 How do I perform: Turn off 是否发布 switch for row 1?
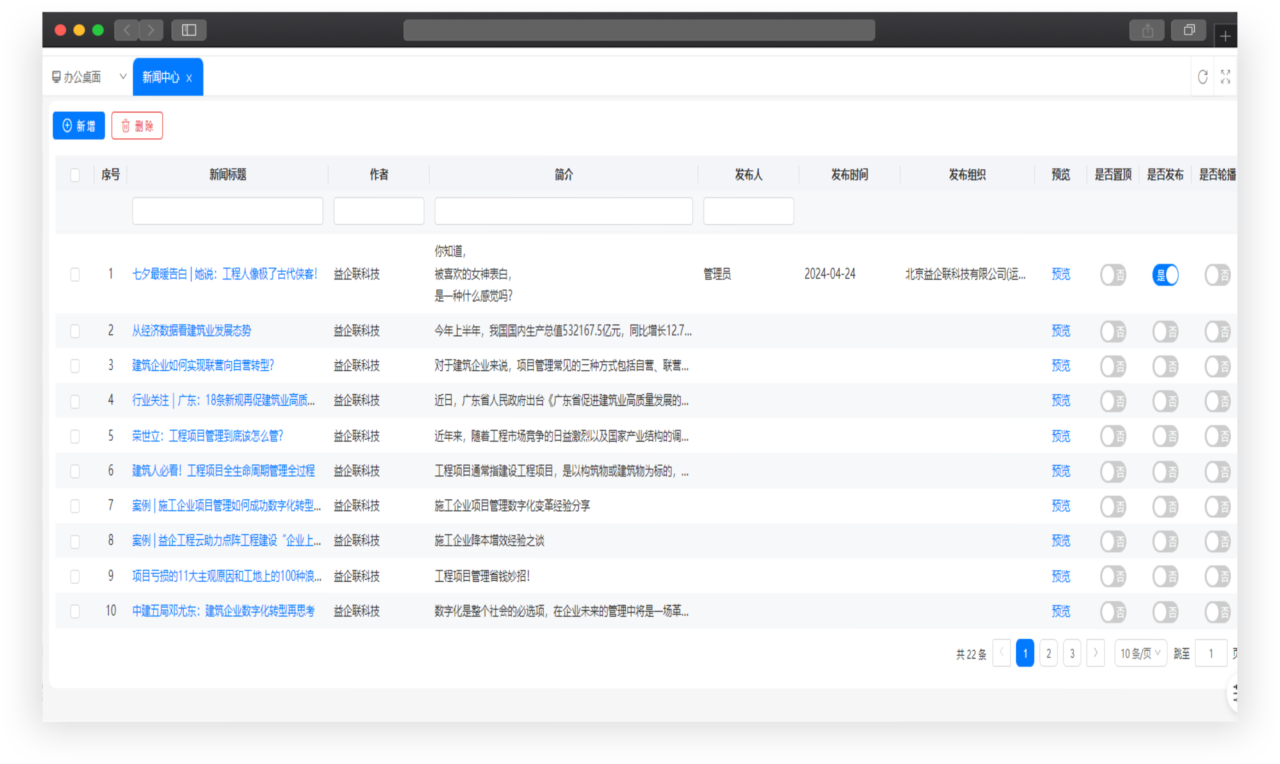[x=1166, y=275]
